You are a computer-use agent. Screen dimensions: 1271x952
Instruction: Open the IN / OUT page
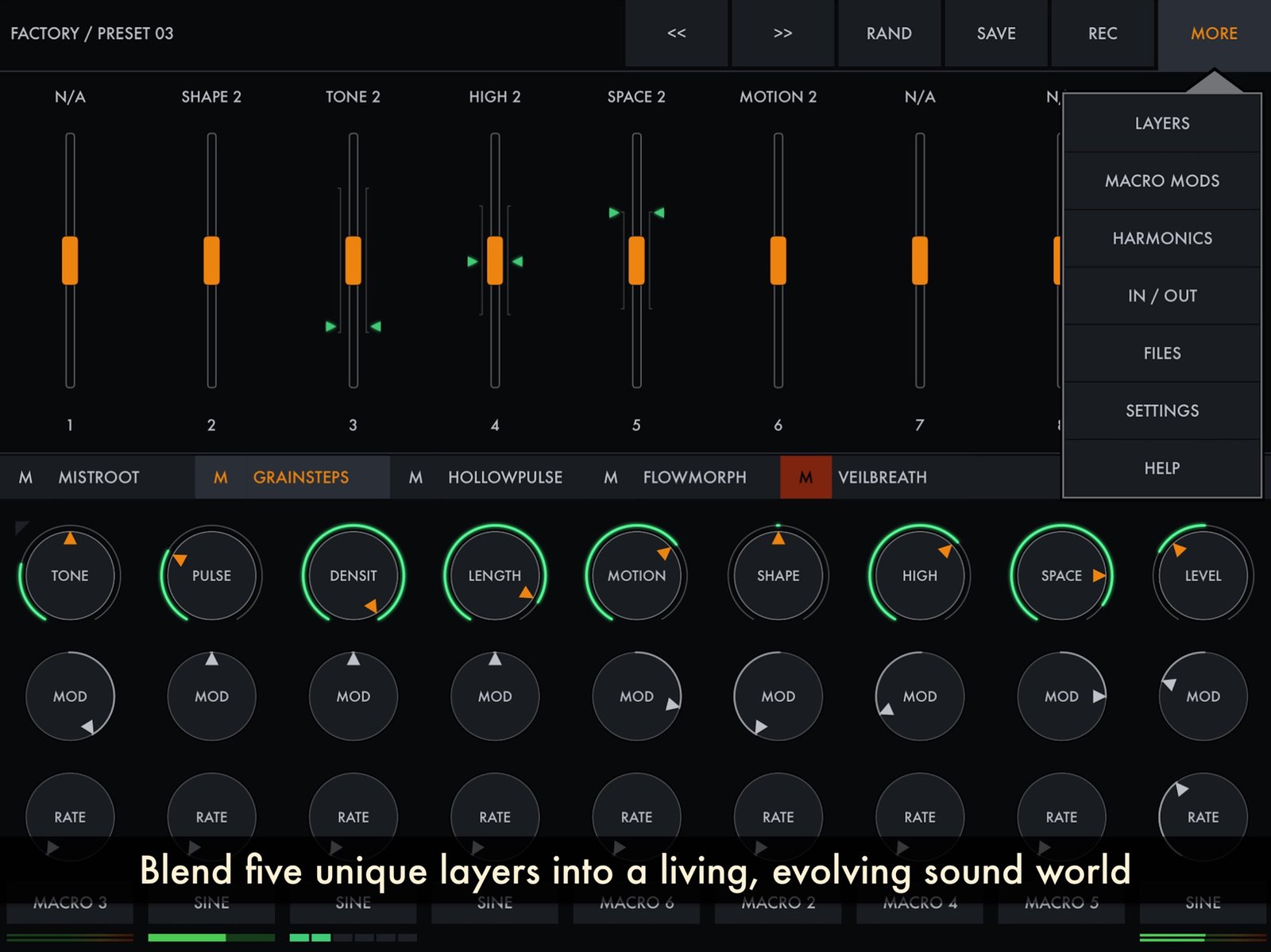pyautogui.click(x=1162, y=295)
